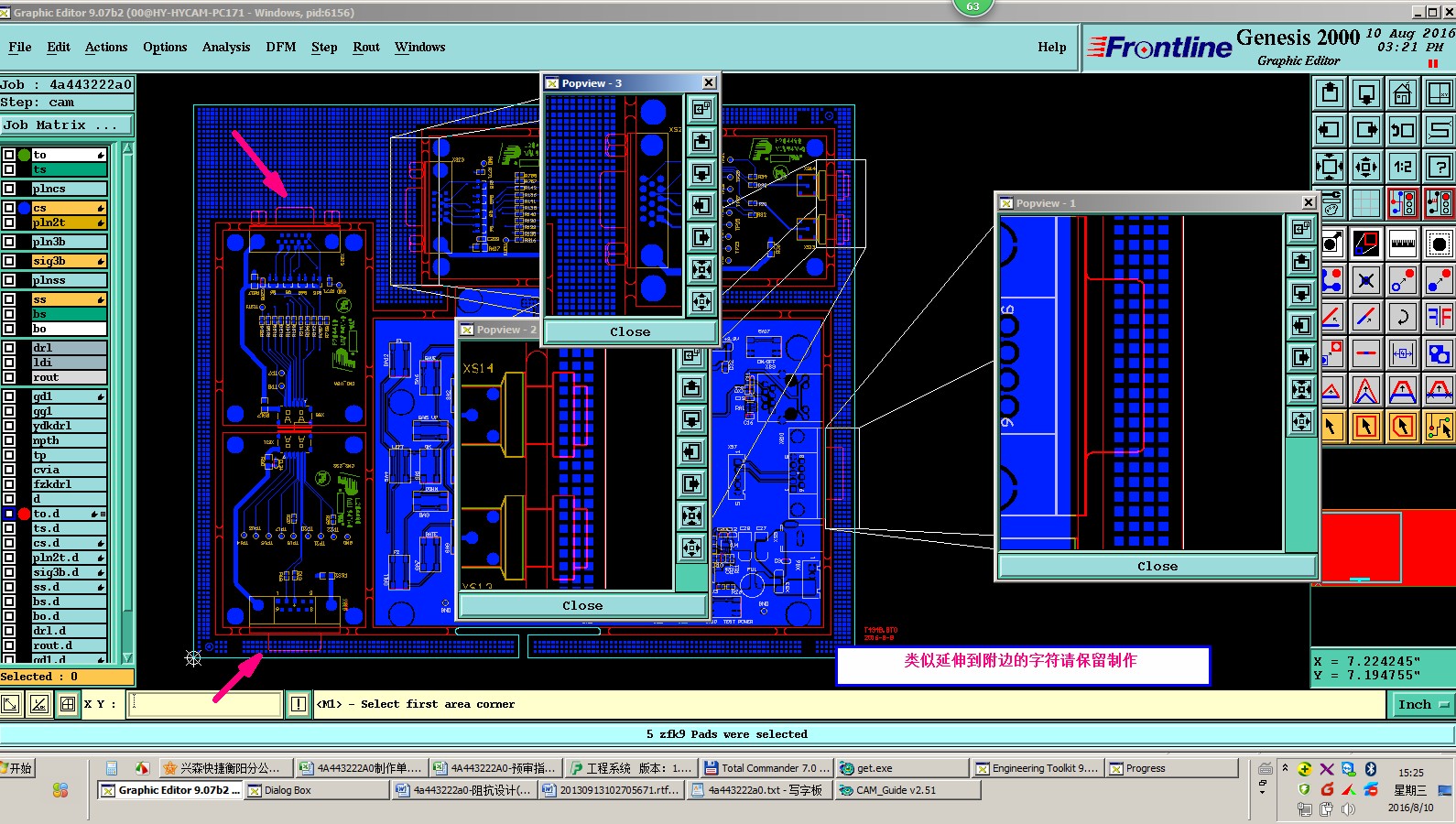Open the Rout menu
This screenshot has height=824, width=1456.
click(x=366, y=48)
